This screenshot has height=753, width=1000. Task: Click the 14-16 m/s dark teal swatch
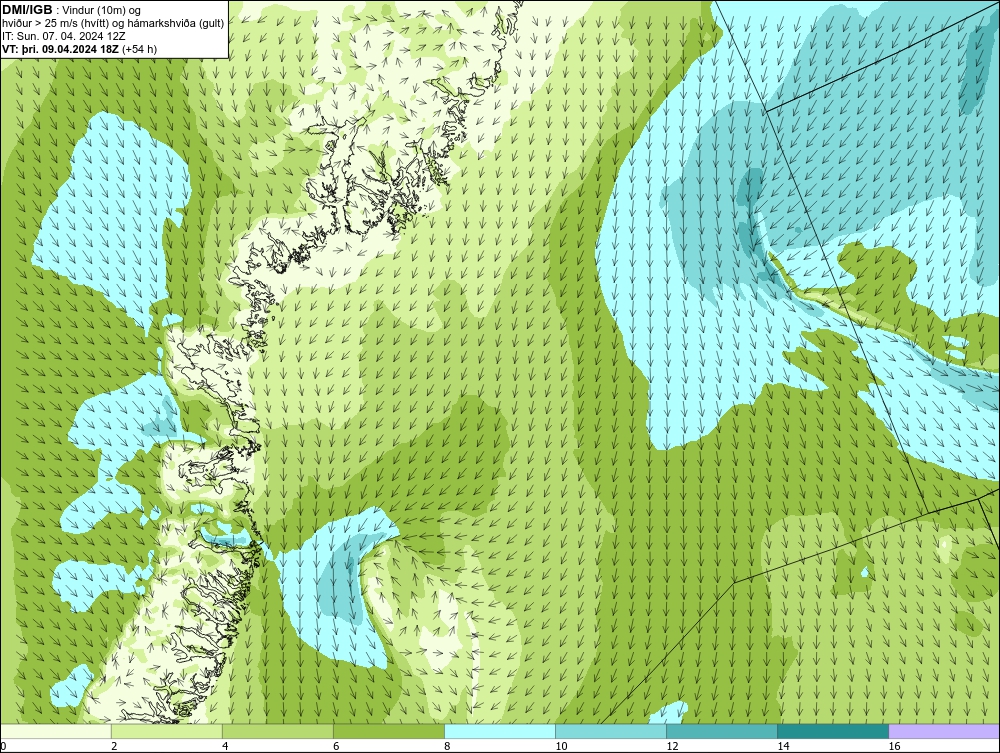[833, 731]
